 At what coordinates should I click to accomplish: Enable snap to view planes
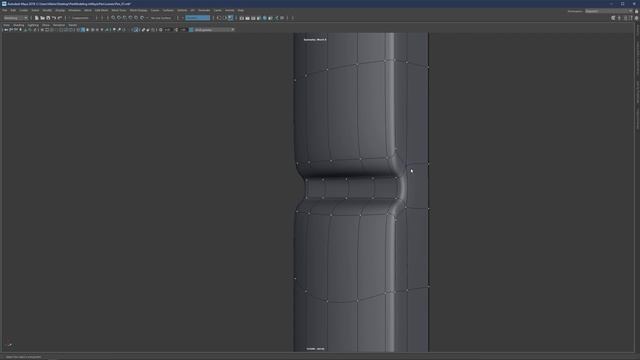(x=136, y=18)
